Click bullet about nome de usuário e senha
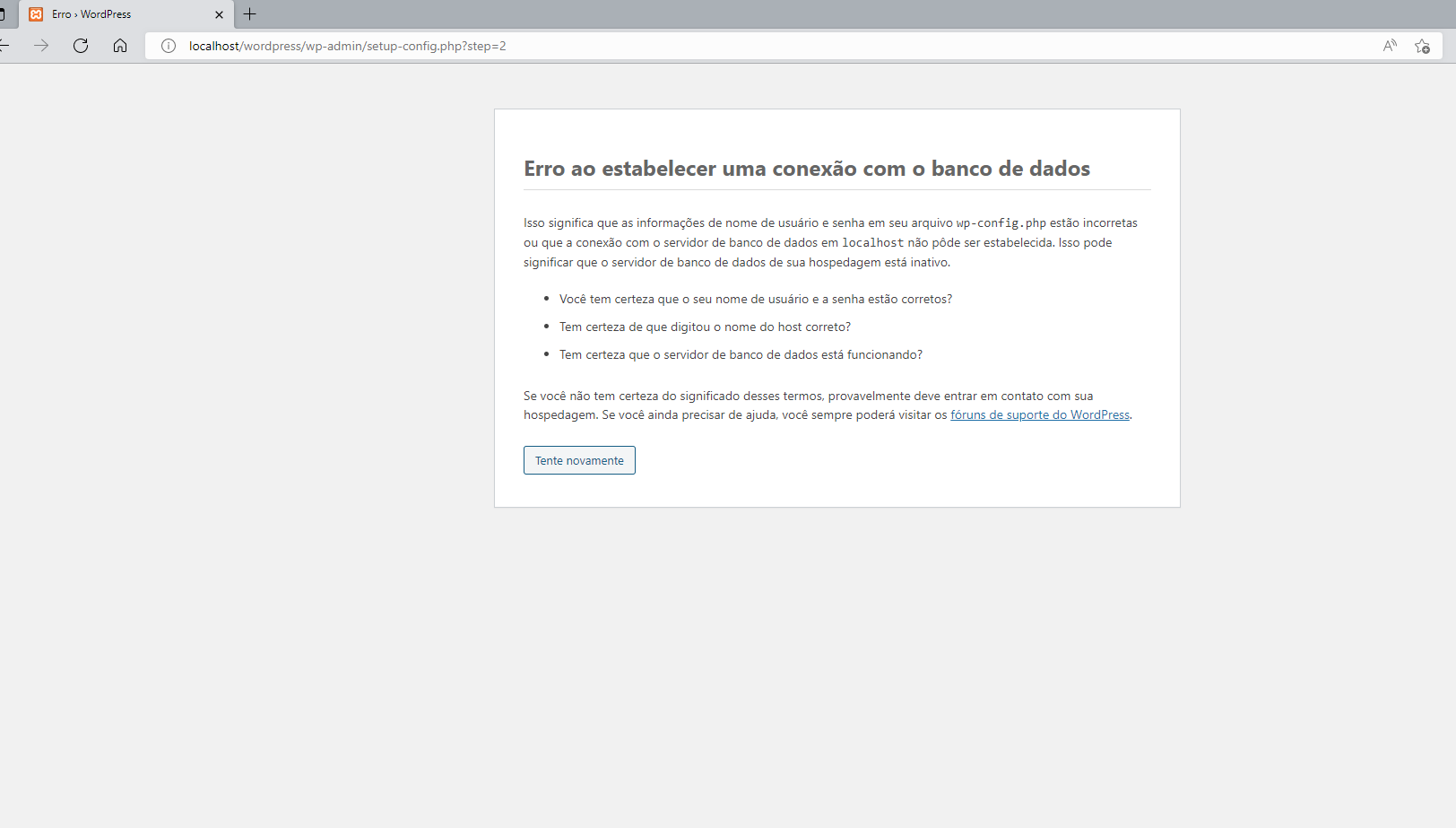Viewport: 1456px width, 828px height. (x=756, y=299)
